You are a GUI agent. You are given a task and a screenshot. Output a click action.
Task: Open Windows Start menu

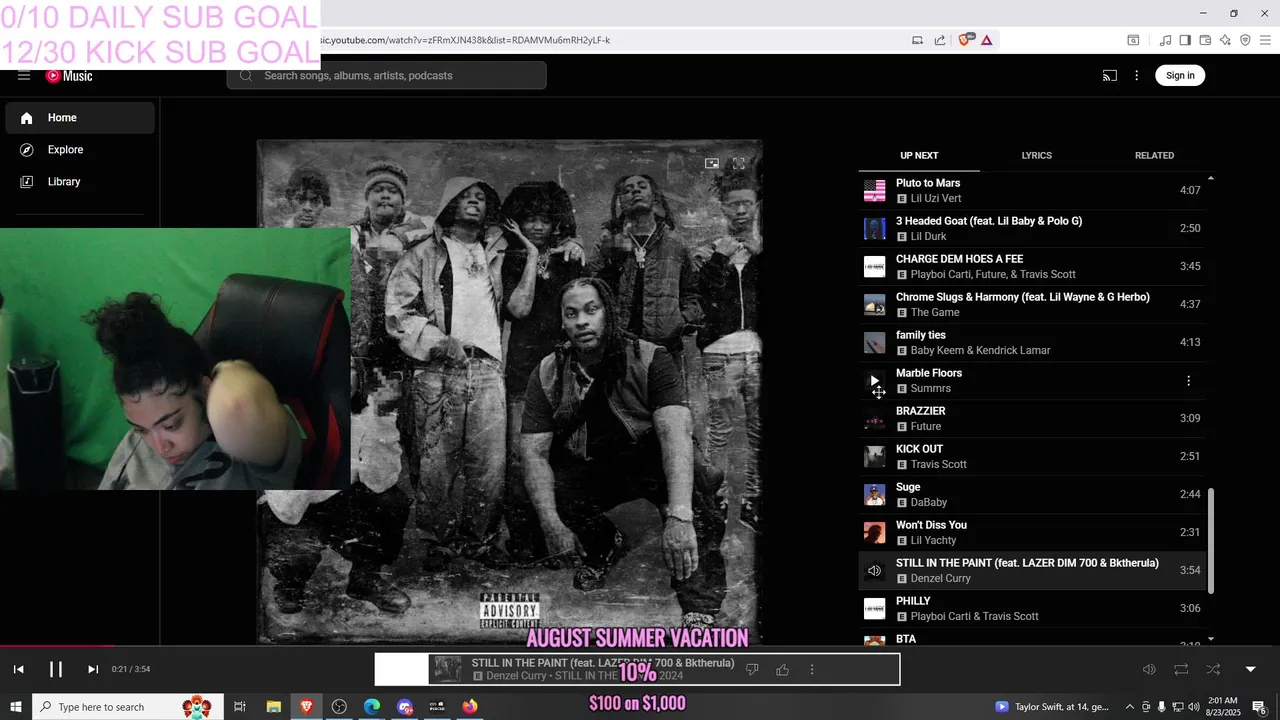pyautogui.click(x=16, y=707)
